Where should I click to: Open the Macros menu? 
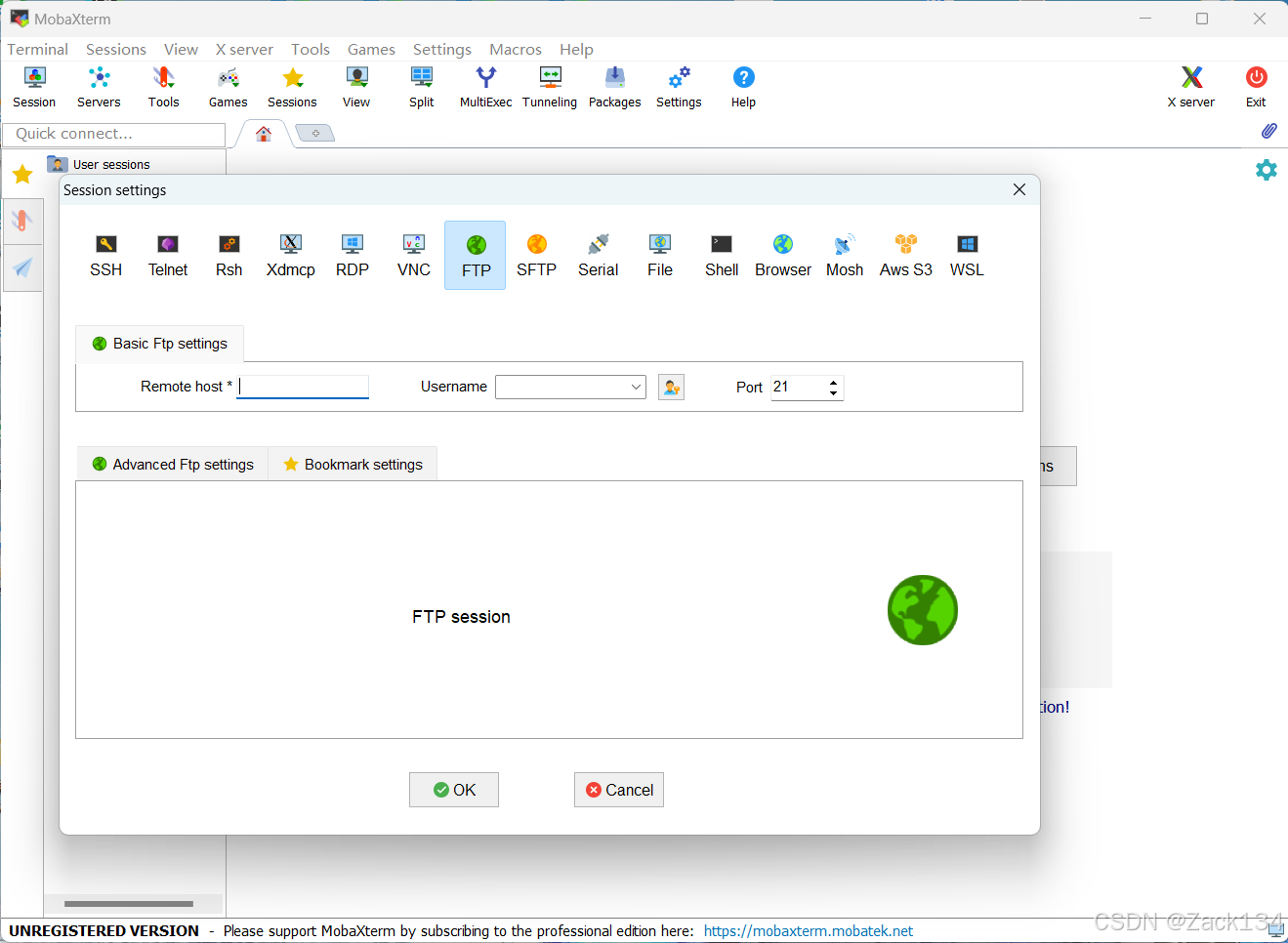click(x=515, y=49)
